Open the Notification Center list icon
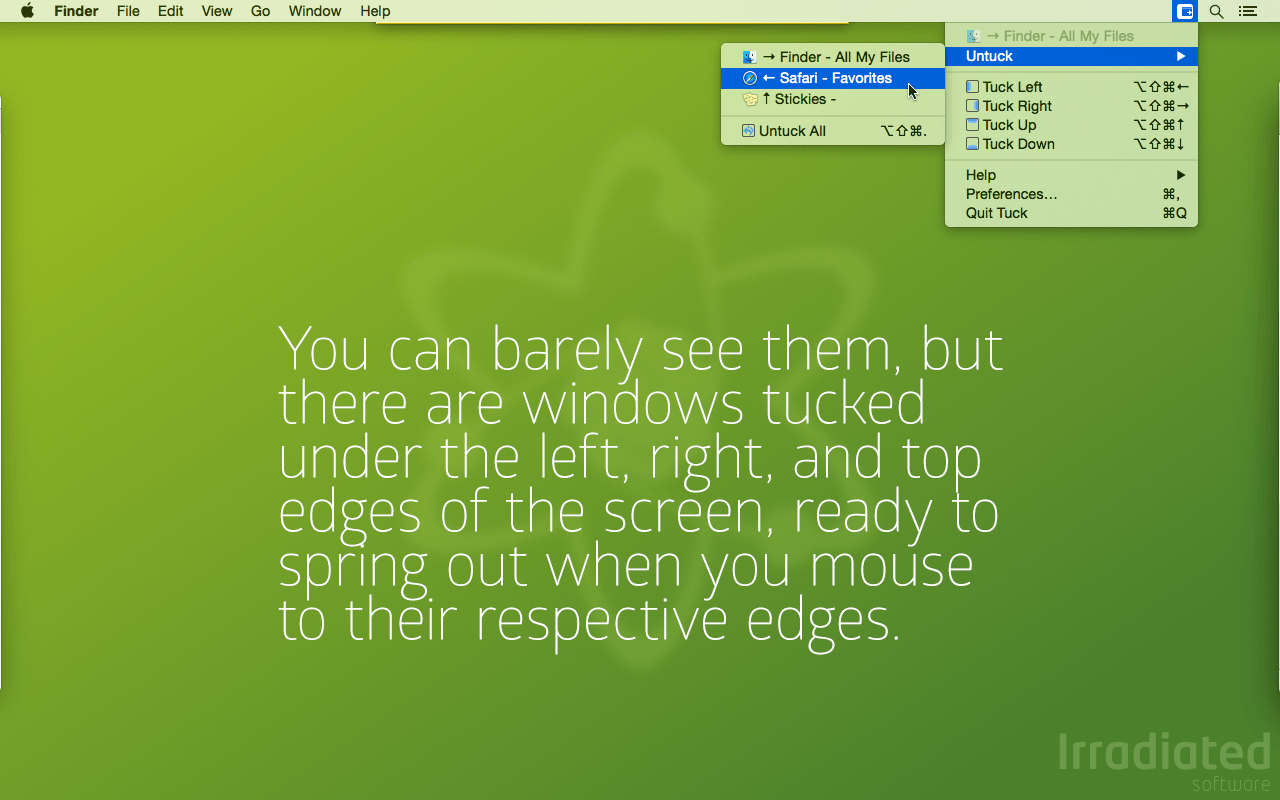 pyautogui.click(x=1247, y=12)
